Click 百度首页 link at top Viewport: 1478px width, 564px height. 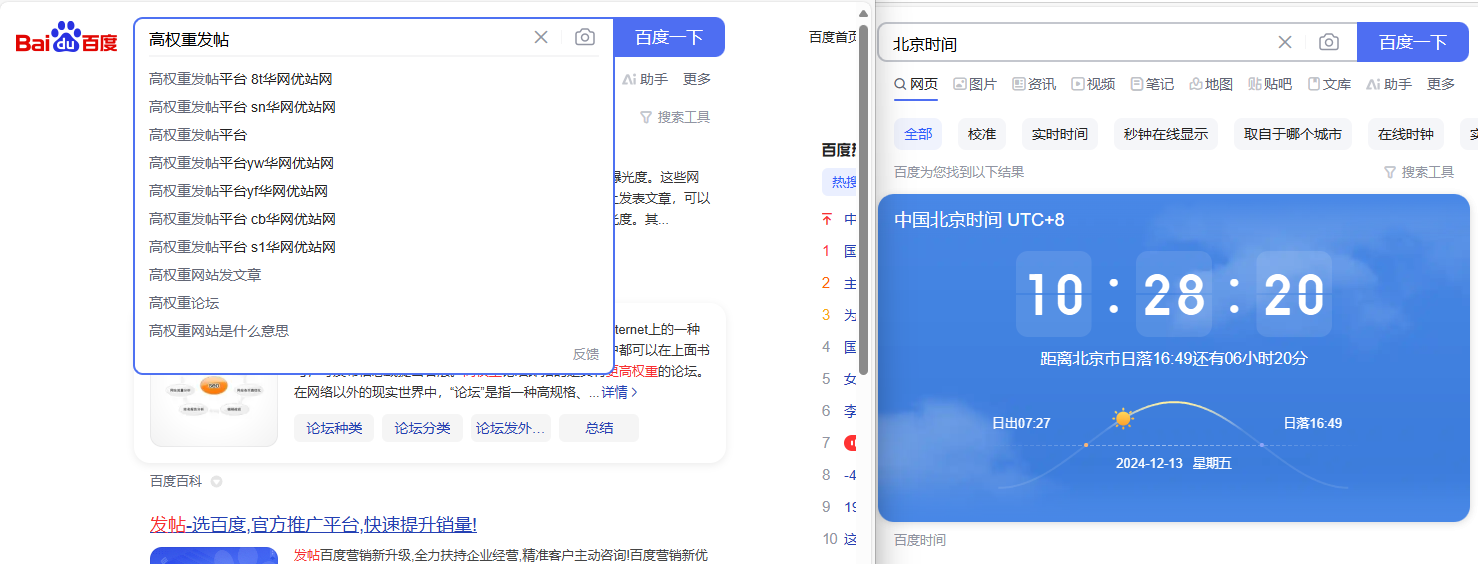click(834, 37)
